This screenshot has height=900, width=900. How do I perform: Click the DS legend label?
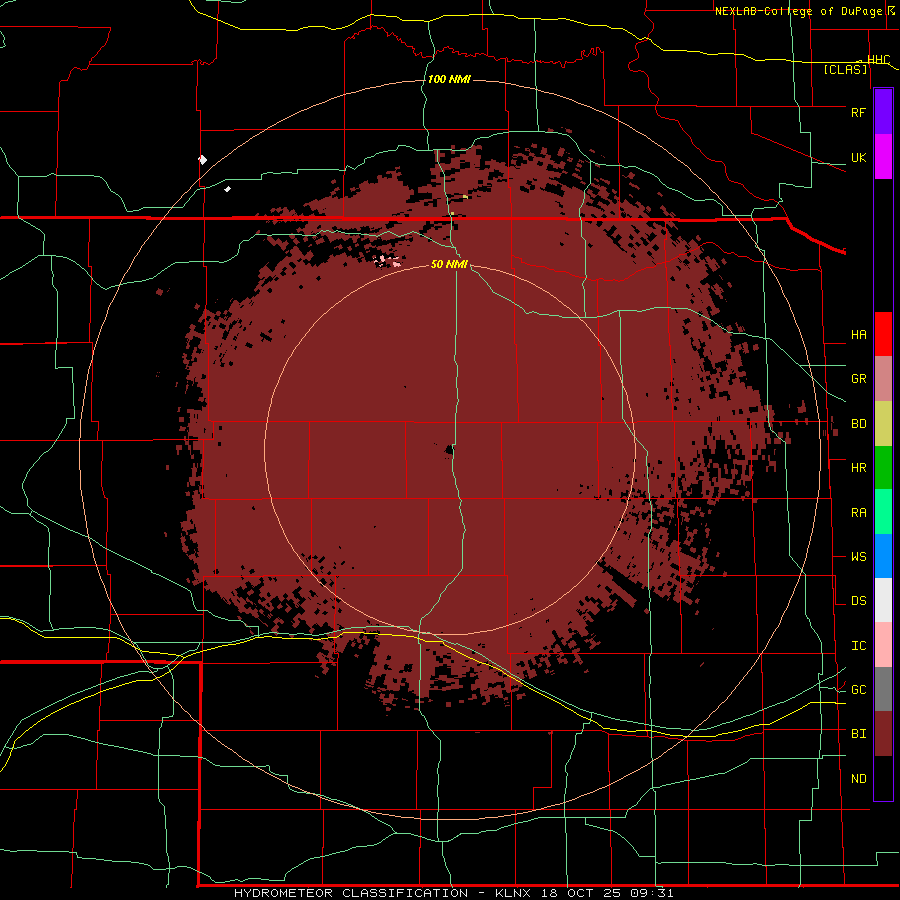click(858, 601)
